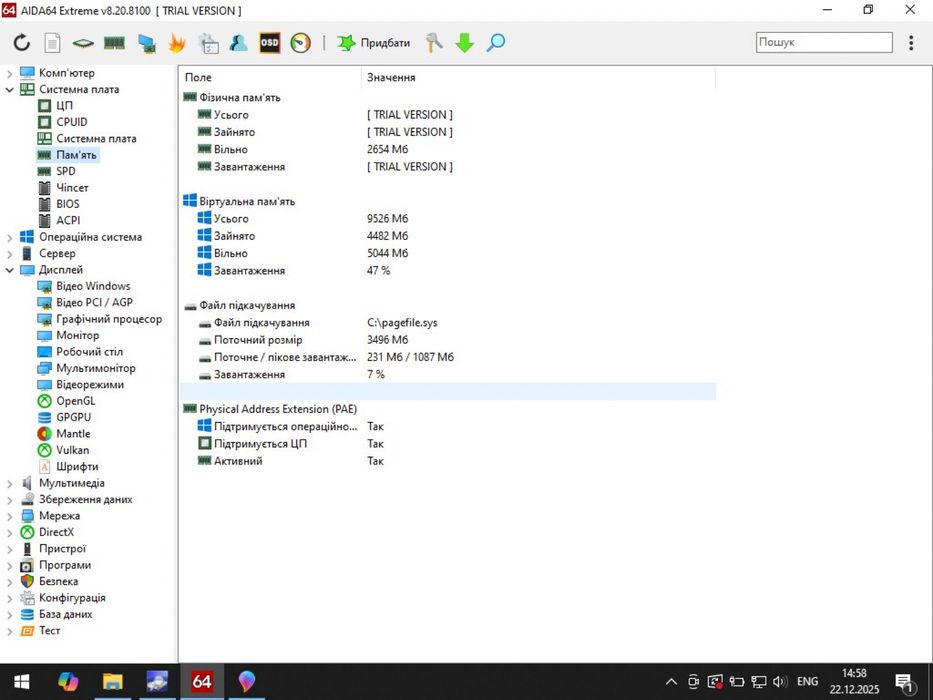933x700 pixels.
Task: Open the OSD panel icon
Action: [x=270, y=42]
